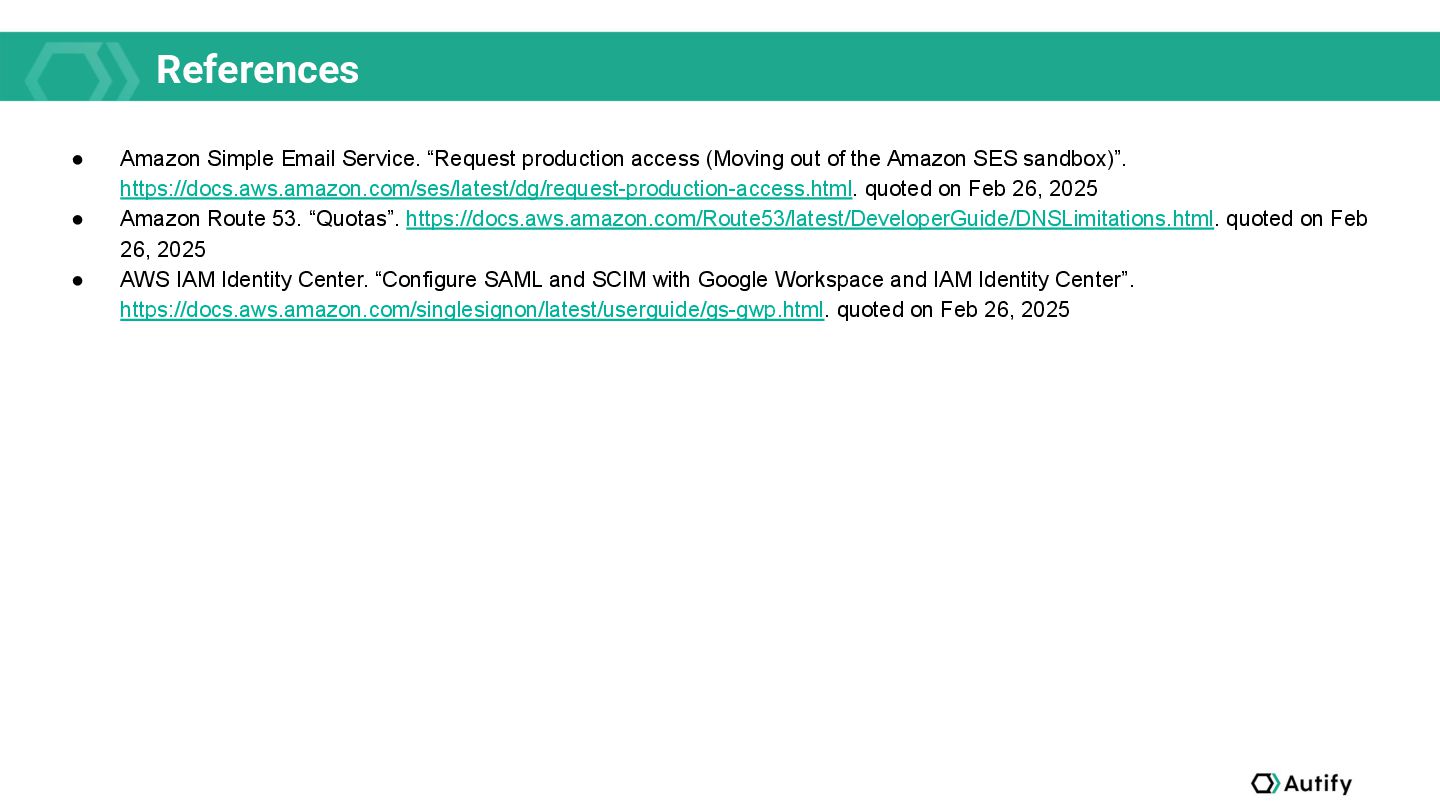
Task: Open the Route53 DNSLimitations documentation link
Action: 809,219
